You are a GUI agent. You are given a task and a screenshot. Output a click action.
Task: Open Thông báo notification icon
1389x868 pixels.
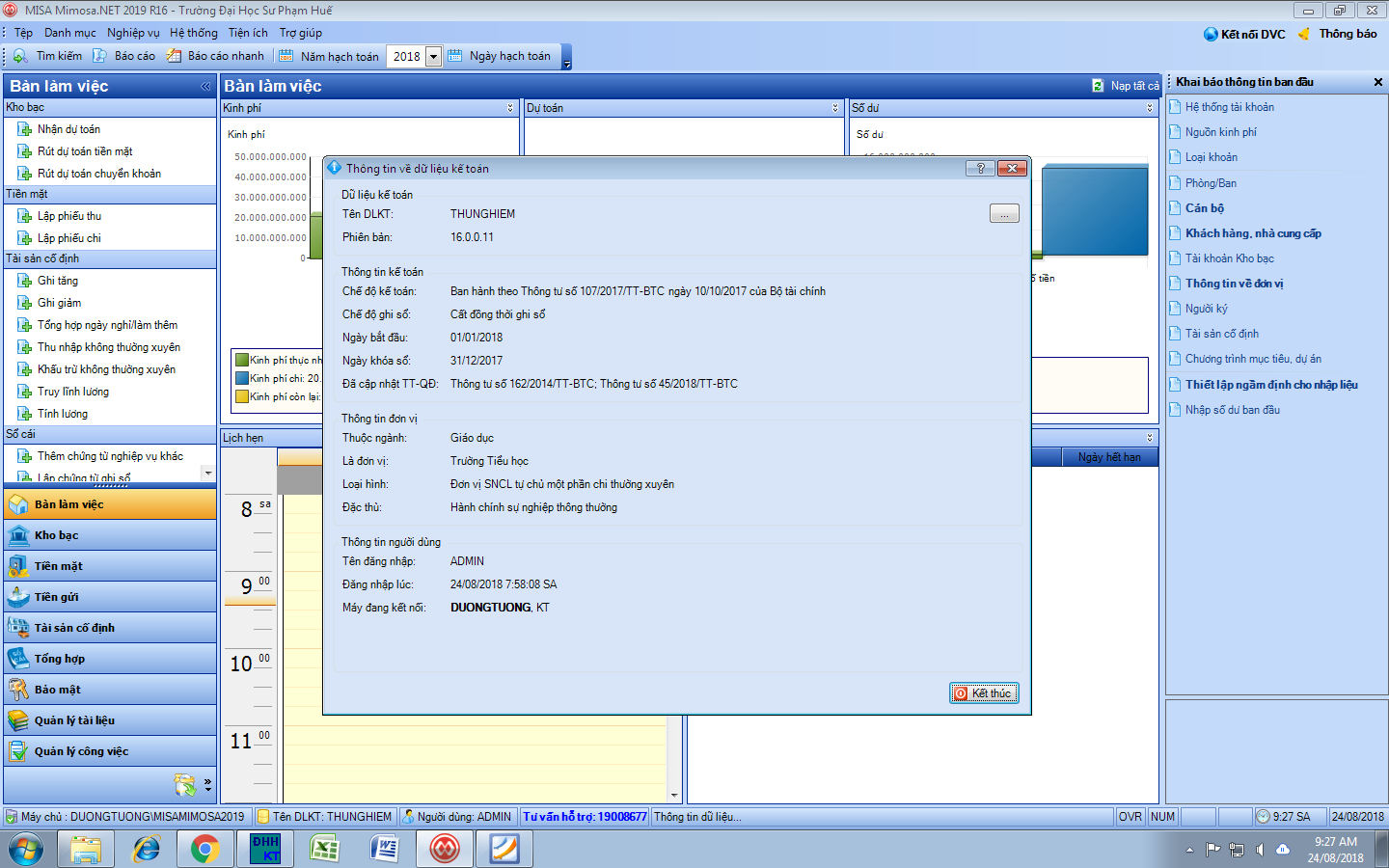(x=1304, y=34)
